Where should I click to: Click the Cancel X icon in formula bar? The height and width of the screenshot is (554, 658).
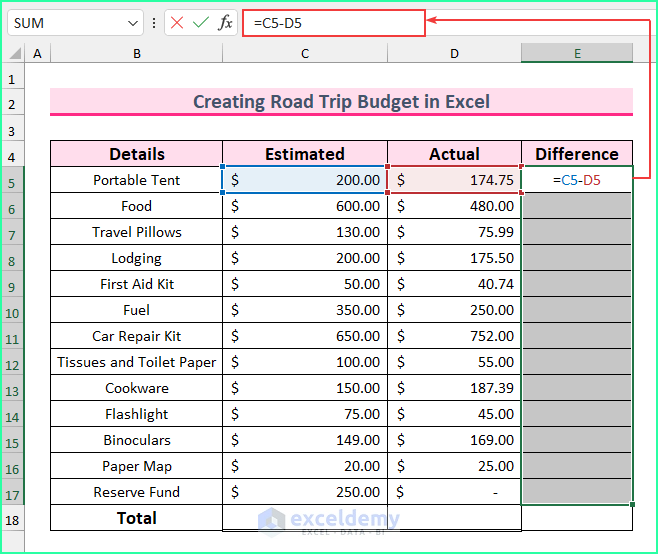pyautogui.click(x=177, y=22)
